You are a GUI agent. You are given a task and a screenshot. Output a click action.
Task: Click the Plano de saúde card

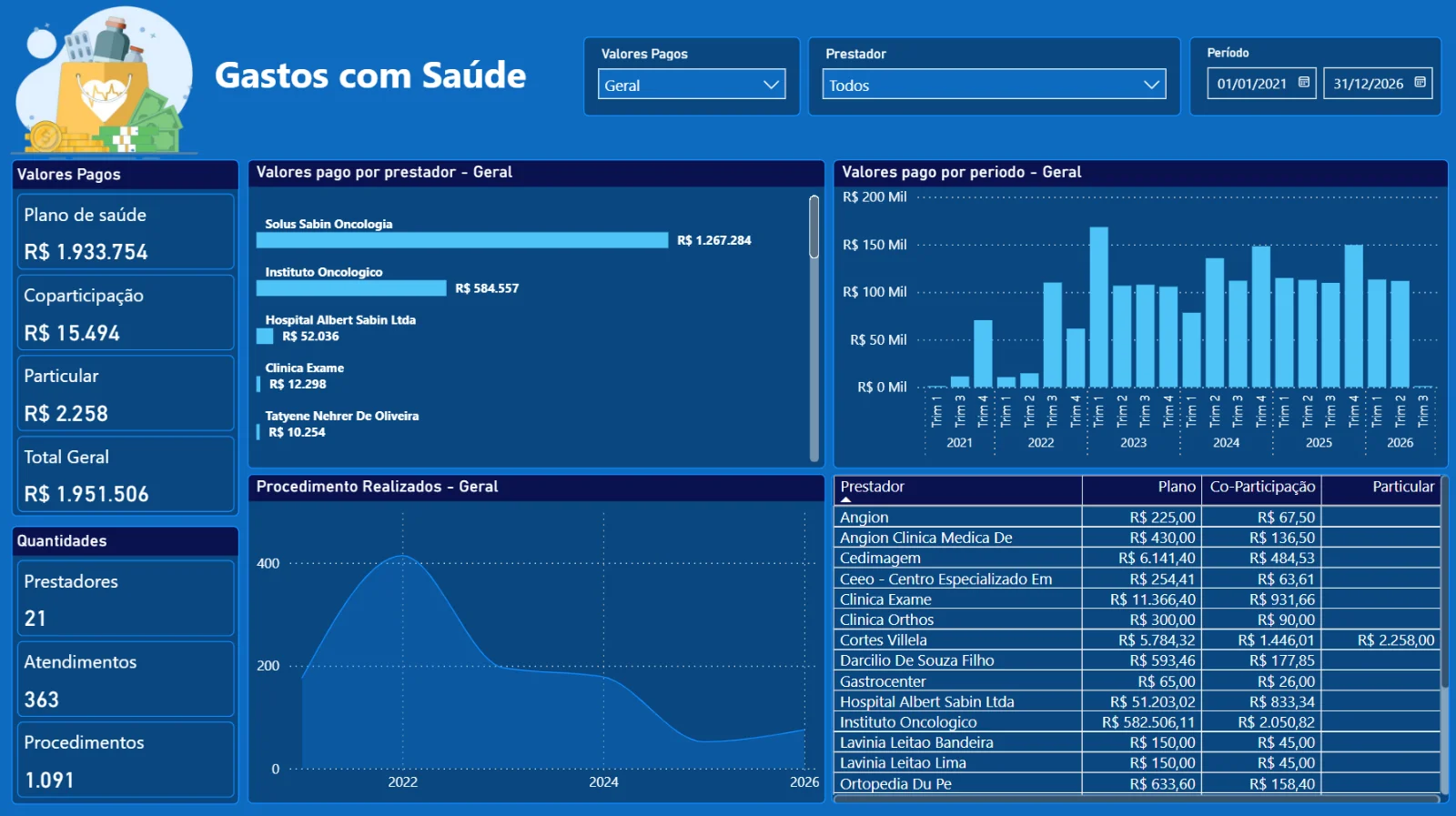click(126, 232)
